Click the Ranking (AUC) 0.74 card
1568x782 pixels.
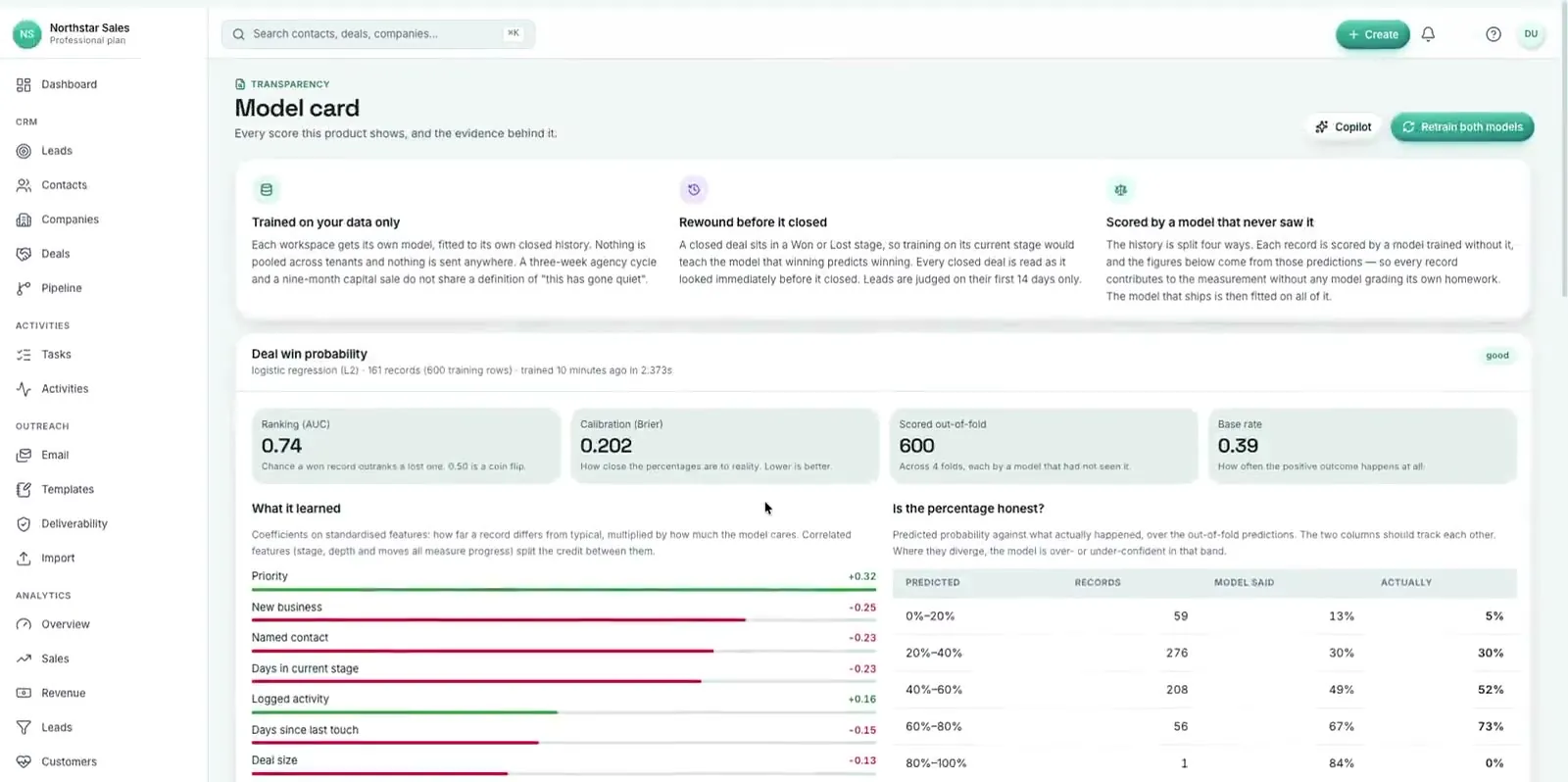[x=406, y=446]
